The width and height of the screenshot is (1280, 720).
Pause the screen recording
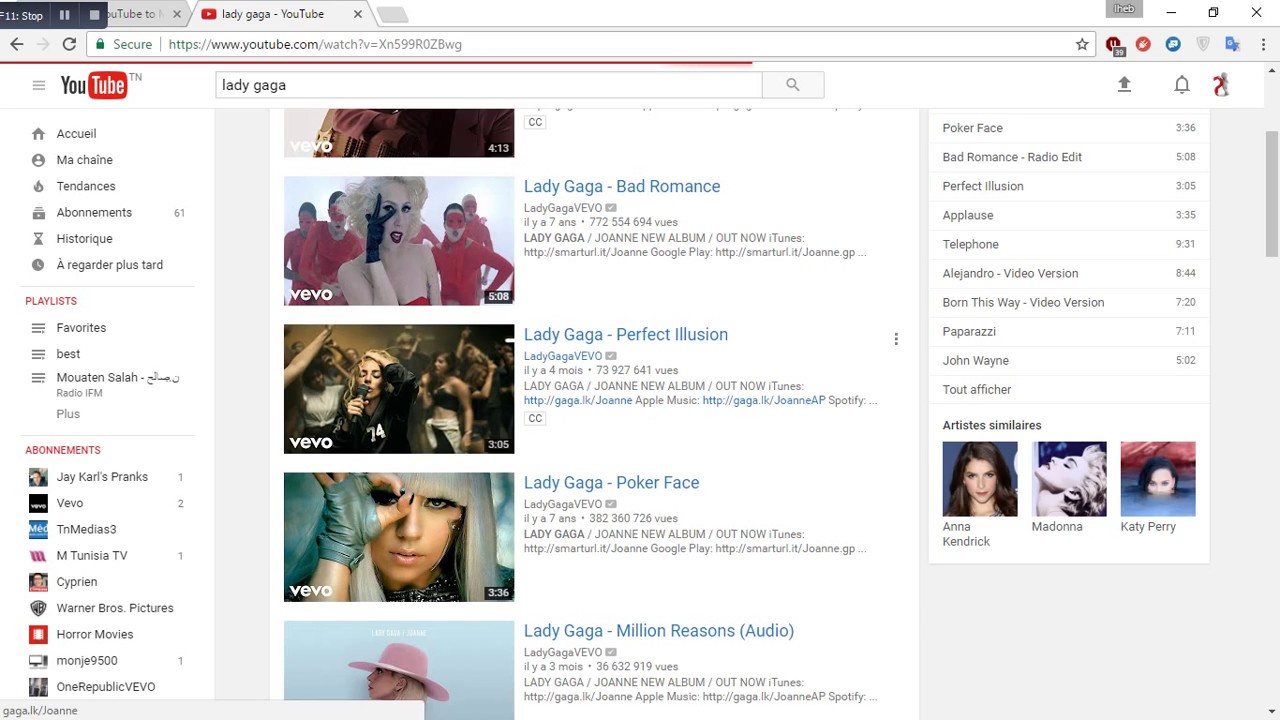(65, 15)
